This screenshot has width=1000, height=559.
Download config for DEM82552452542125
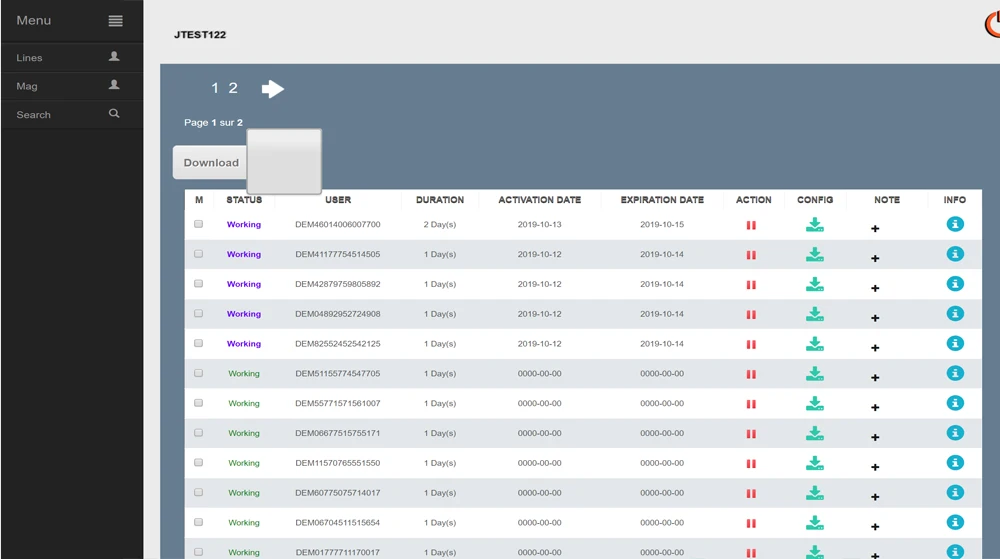(x=814, y=344)
